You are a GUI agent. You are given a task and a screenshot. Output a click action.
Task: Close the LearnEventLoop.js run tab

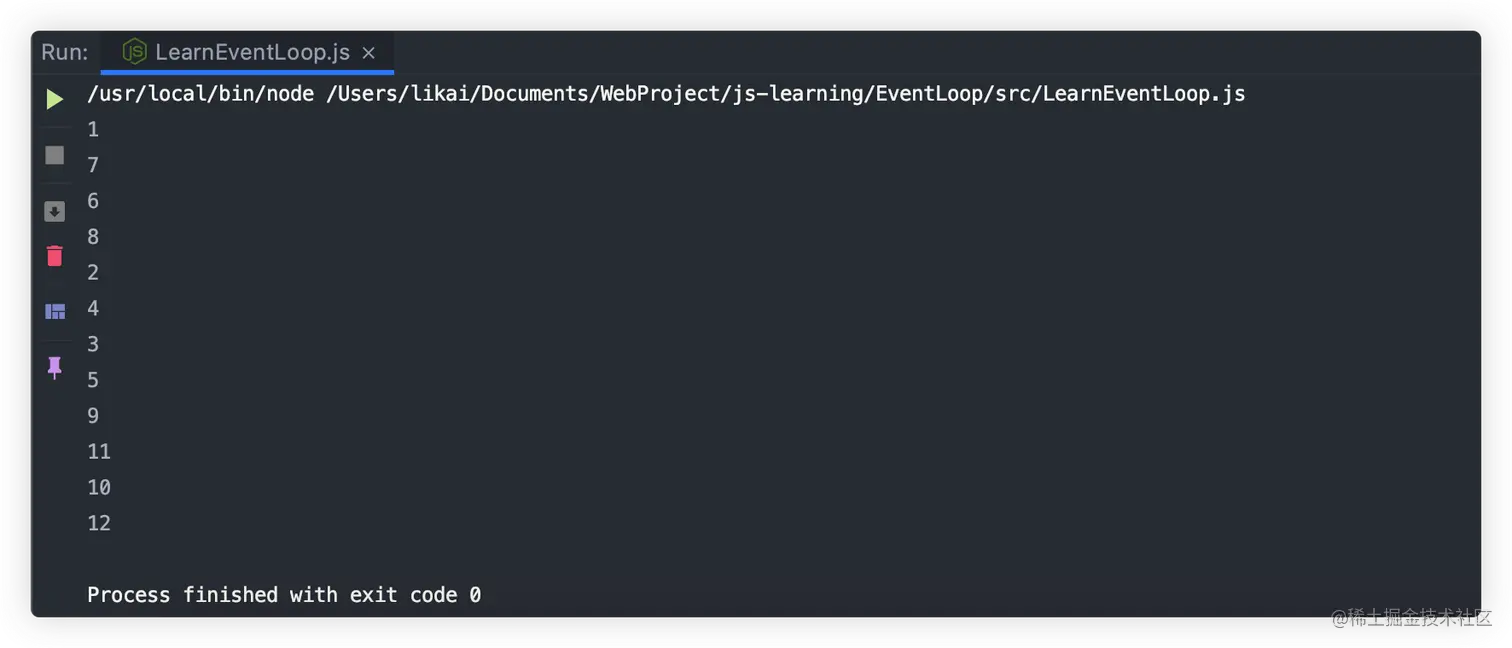tap(369, 53)
